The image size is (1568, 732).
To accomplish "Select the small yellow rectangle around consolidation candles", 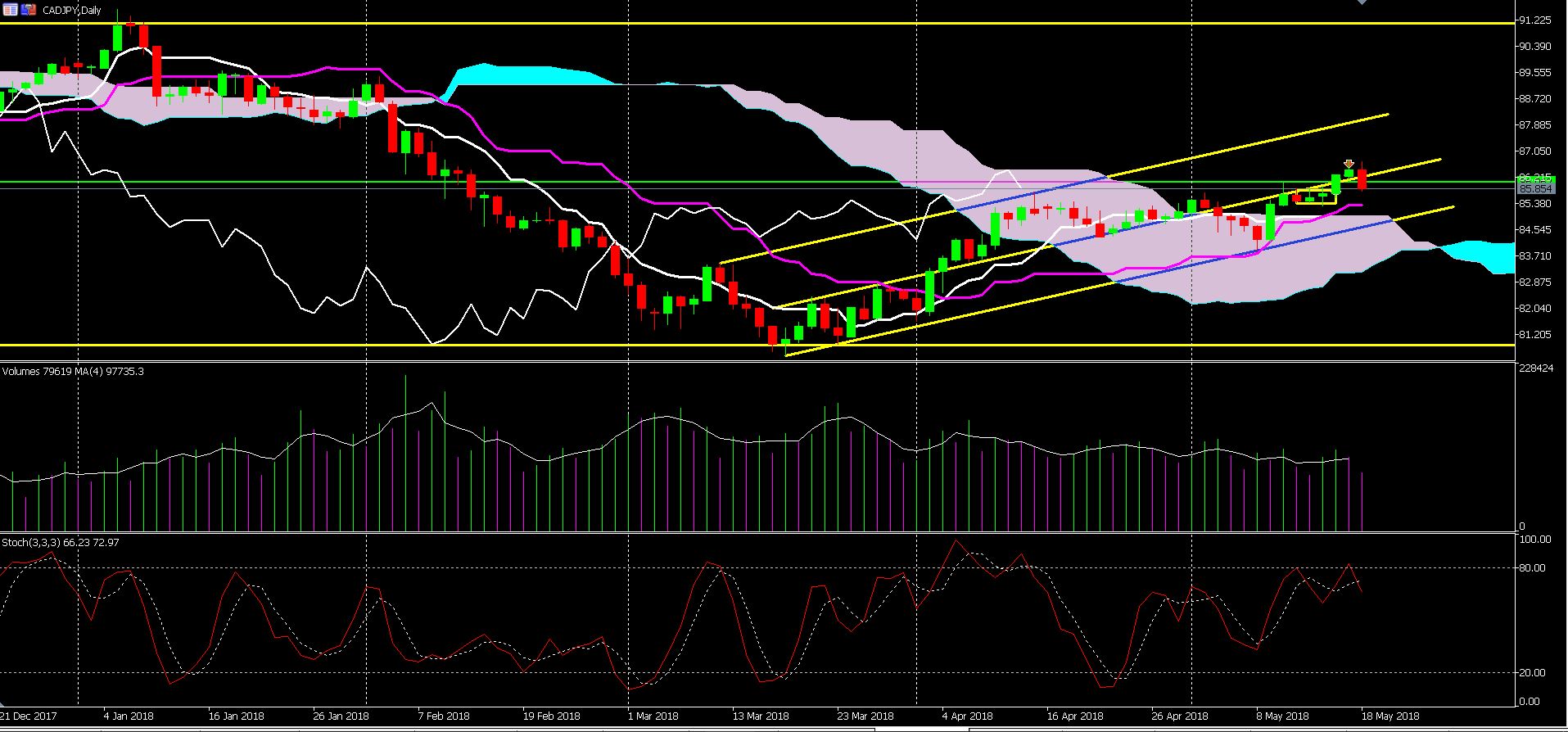I will click(1315, 197).
